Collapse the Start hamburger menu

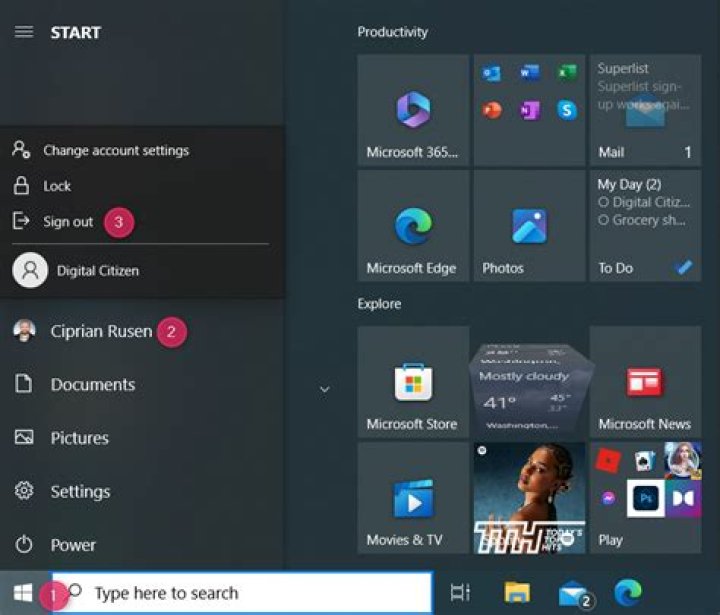click(23, 32)
